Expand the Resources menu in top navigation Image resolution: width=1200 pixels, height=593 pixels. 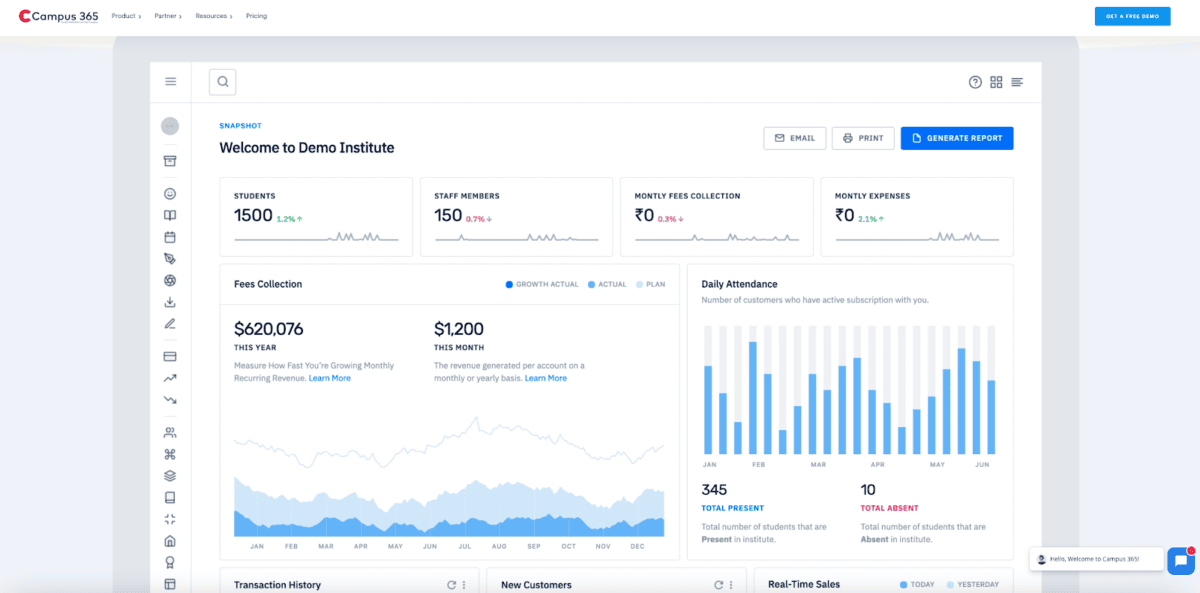(214, 16)
